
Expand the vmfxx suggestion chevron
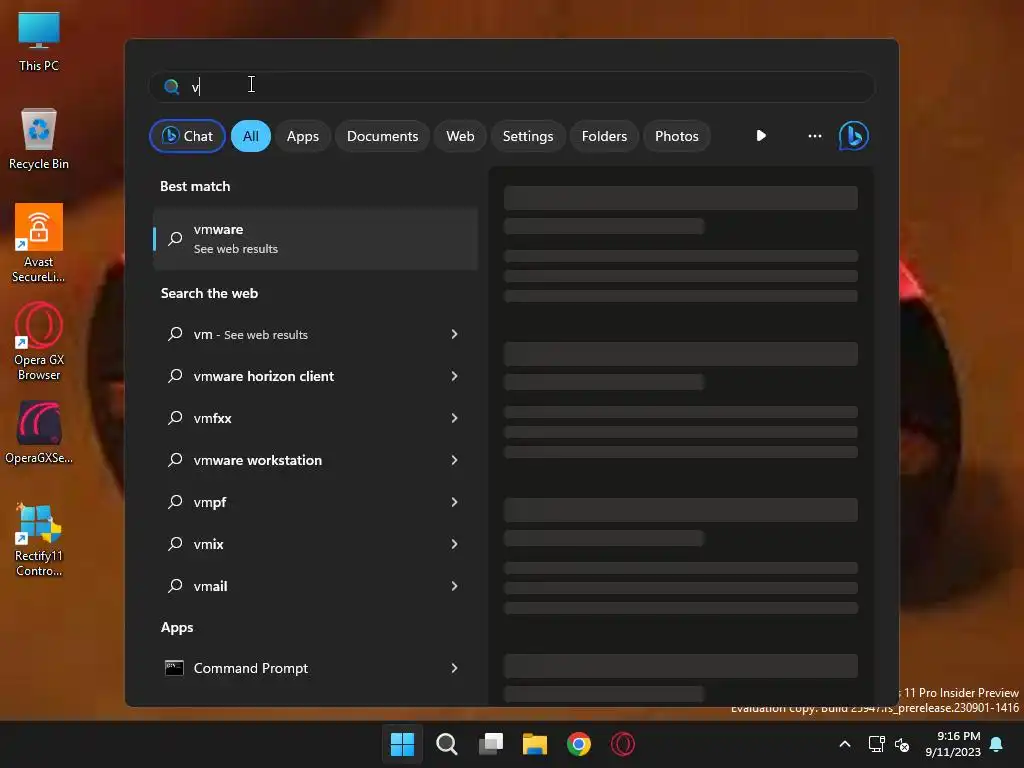click(454, 418)
